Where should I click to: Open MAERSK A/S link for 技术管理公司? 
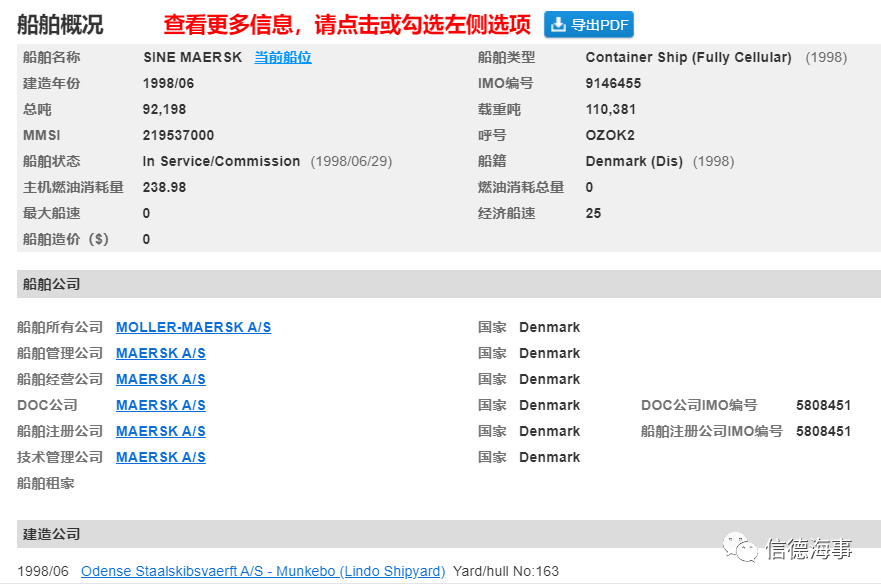(161, 457)
